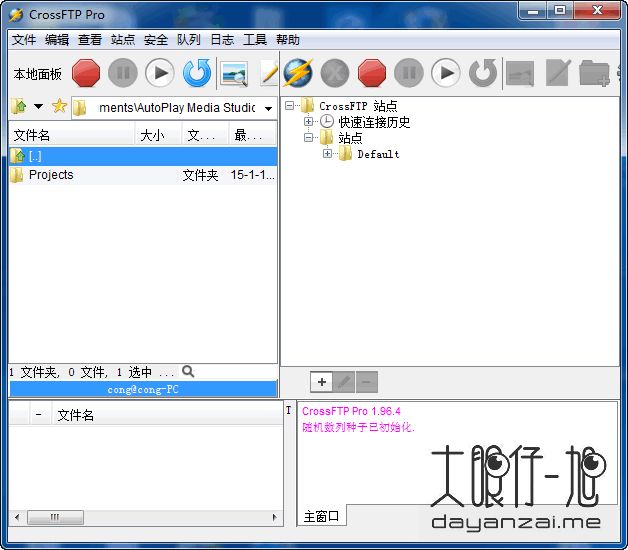Click the favorites star icon

(59, 106)
